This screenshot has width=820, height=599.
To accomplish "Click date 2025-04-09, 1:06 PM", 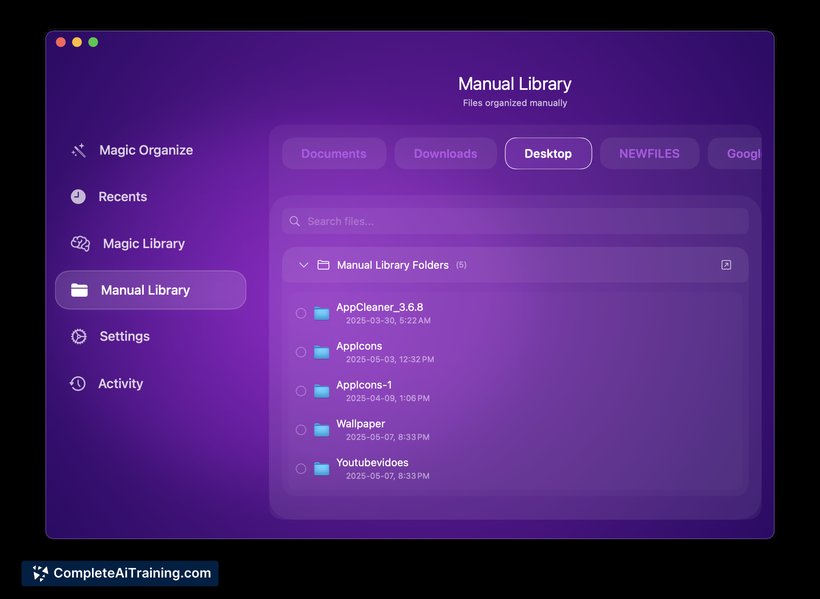I will pyautogui.click(x=388, y=398).
